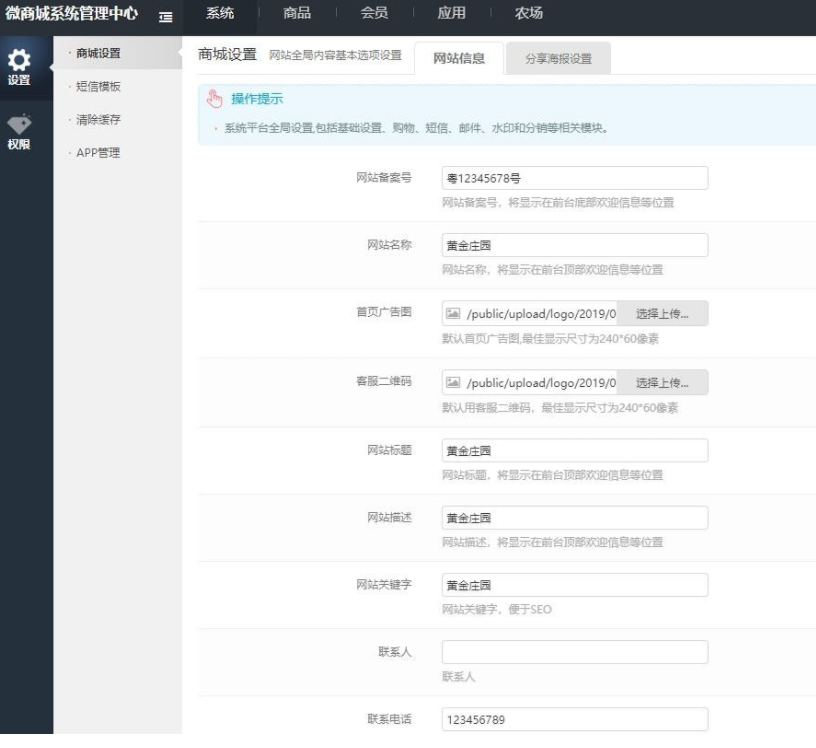Open the 系统 top menu
The width and height of the screenshot is (816, 748).
click(x=220, y=13)
